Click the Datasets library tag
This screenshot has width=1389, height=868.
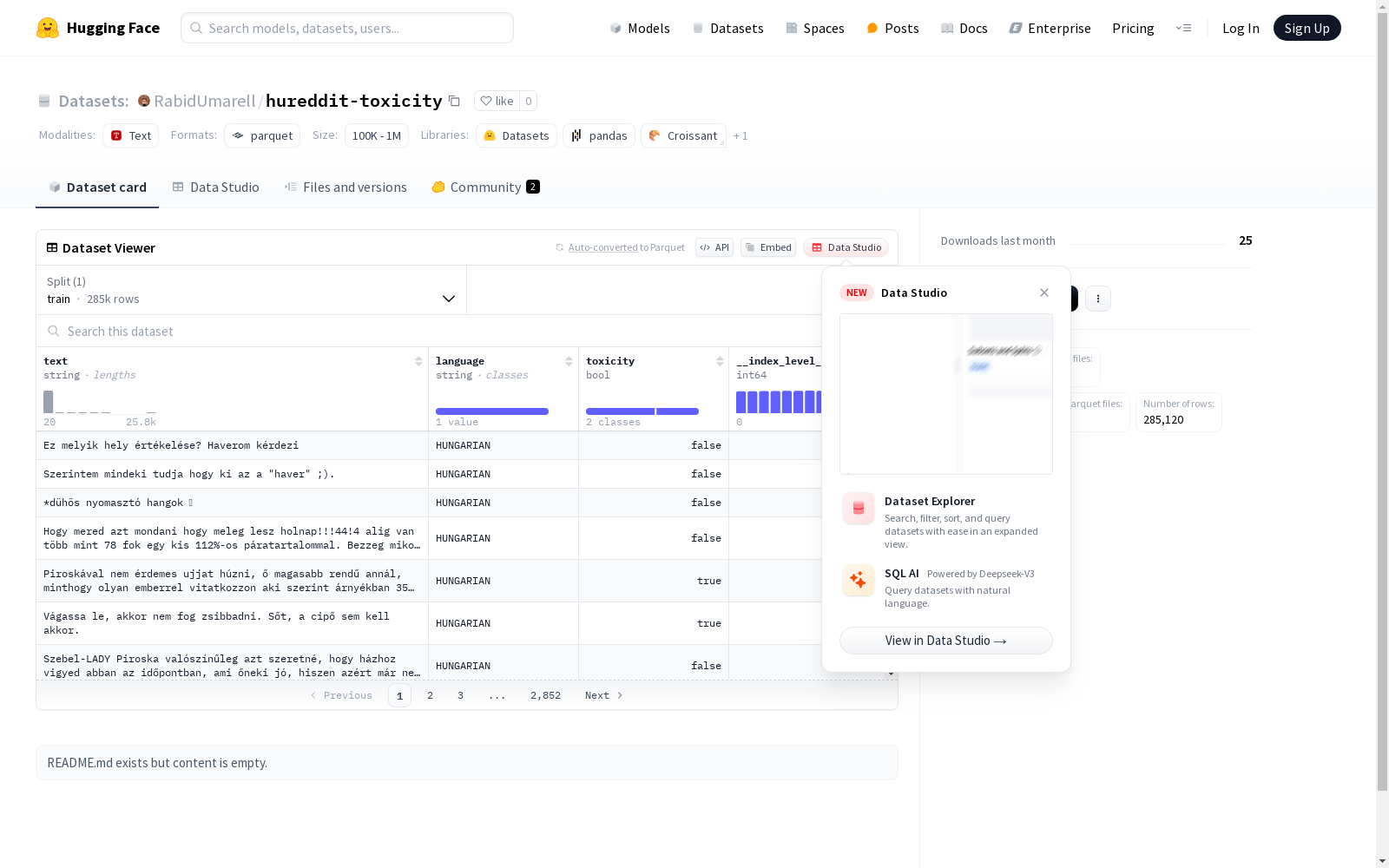517,135
